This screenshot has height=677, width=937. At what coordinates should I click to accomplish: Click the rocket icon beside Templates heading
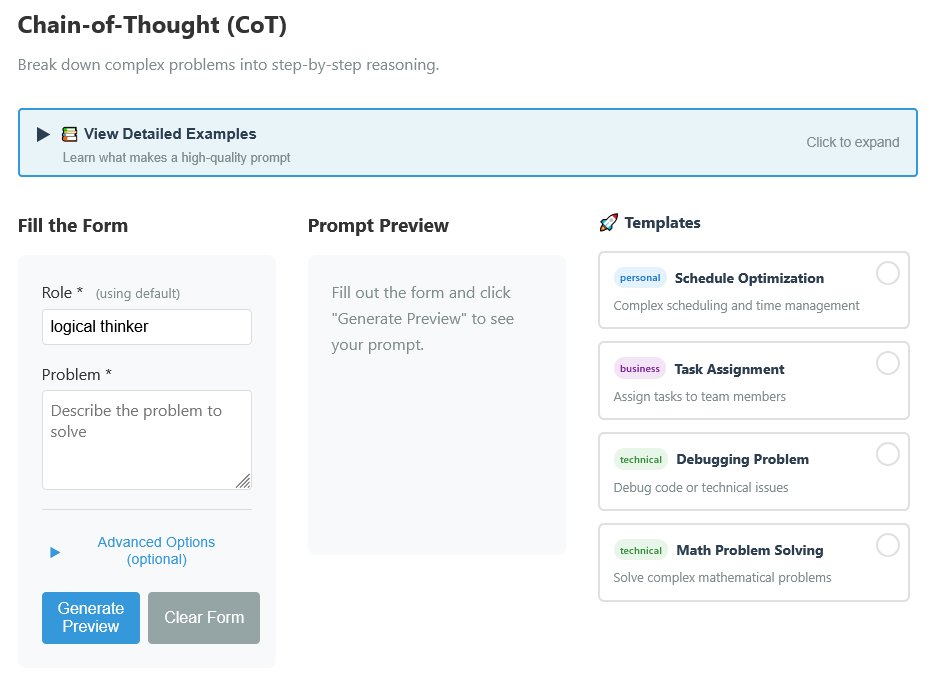click(x=608, y=222)
